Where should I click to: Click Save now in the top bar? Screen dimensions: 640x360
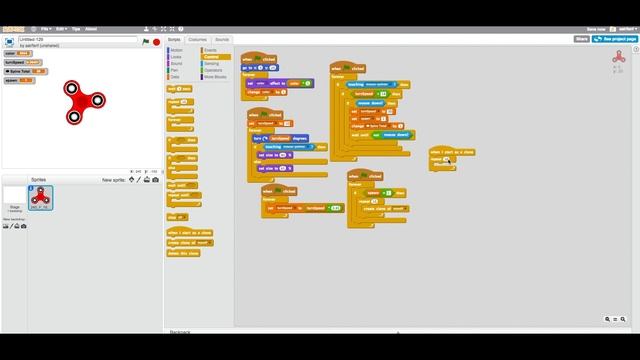(596, 29)
